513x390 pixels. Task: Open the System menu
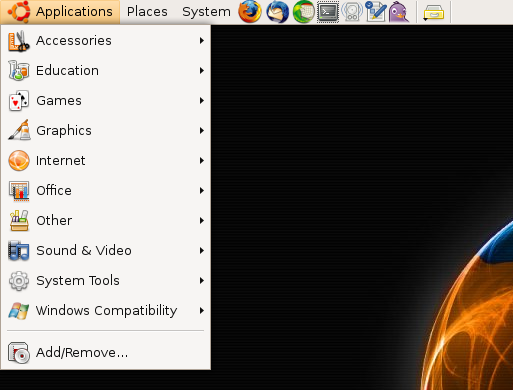pyautogui.click(x=206, y=12)
